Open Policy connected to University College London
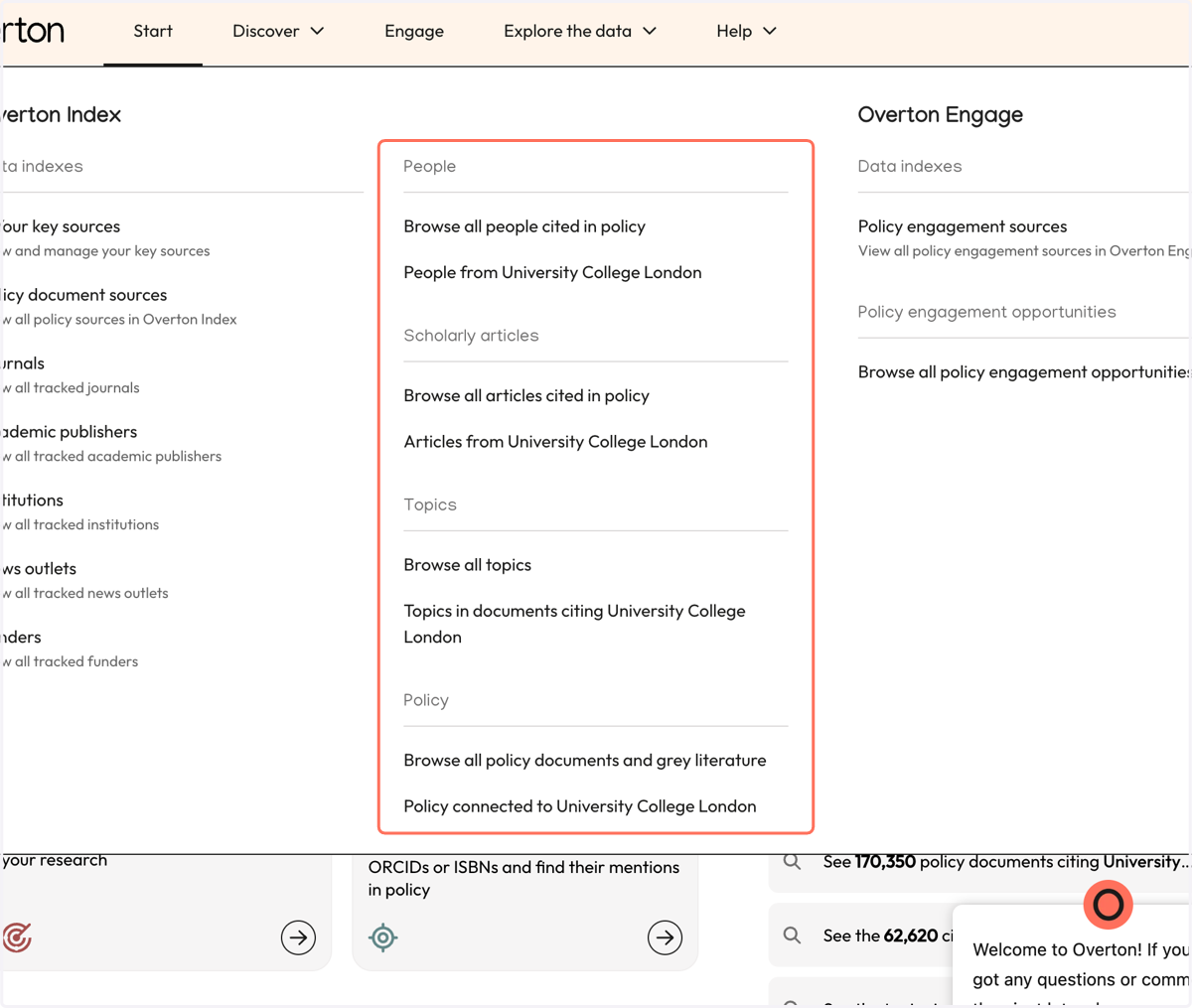This screenshot has width=1192, height=1008. [580, 806]
